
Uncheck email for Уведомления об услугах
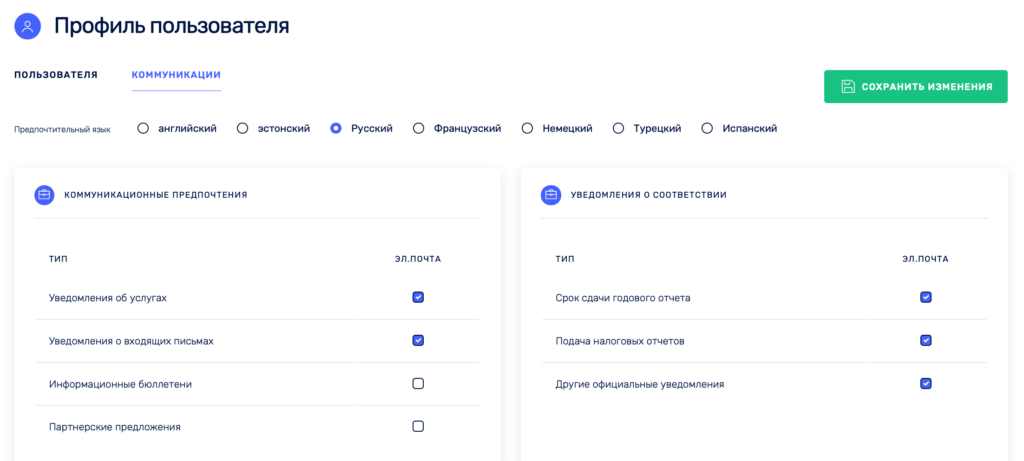point(418,297)
